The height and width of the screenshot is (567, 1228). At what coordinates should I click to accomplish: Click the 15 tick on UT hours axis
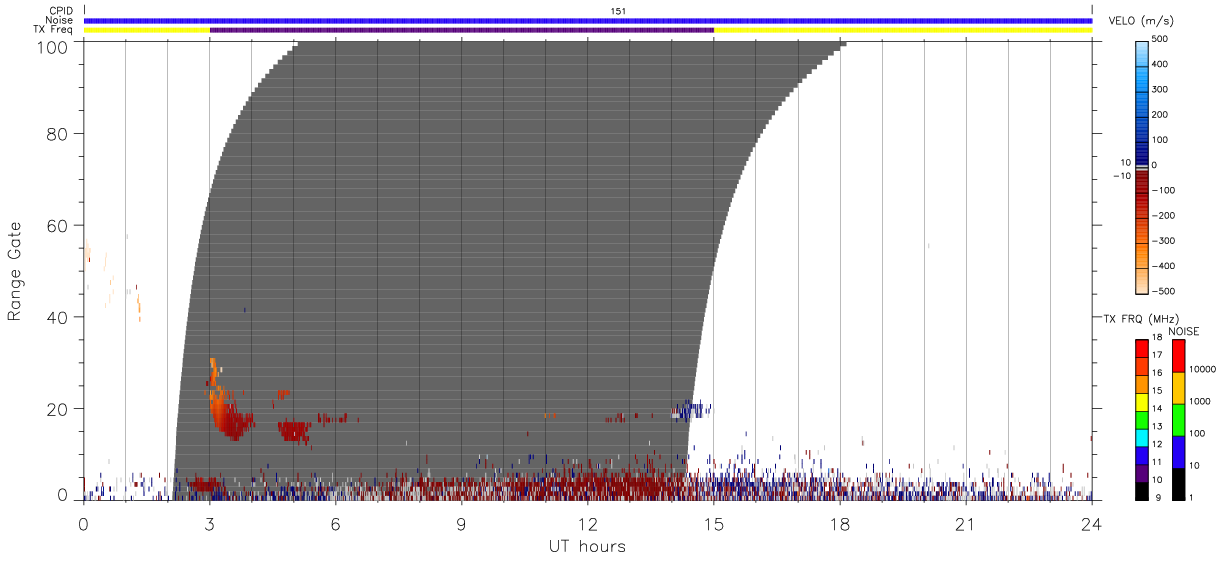[714, 524]
